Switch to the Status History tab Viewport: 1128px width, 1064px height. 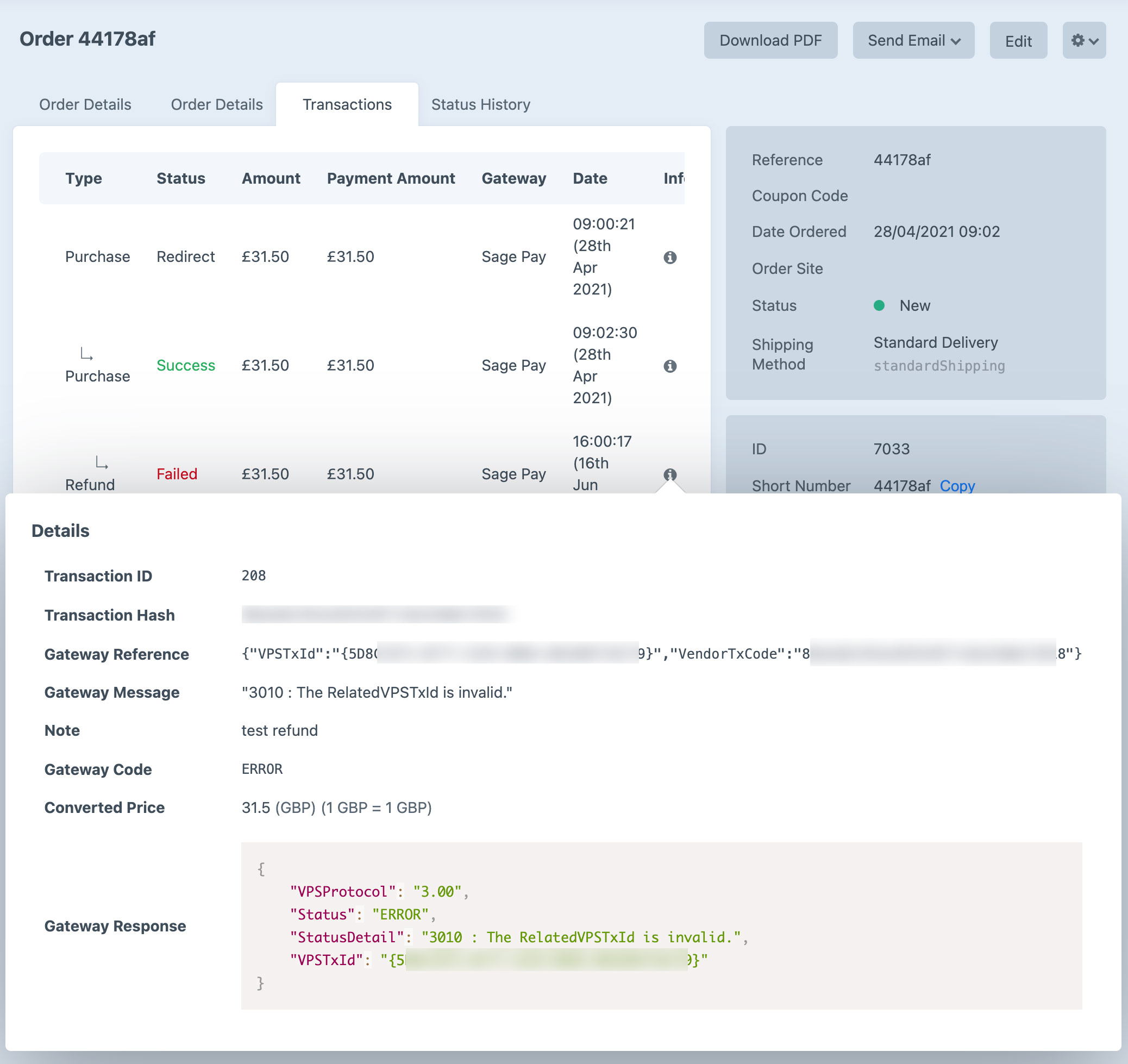[480, 104]
